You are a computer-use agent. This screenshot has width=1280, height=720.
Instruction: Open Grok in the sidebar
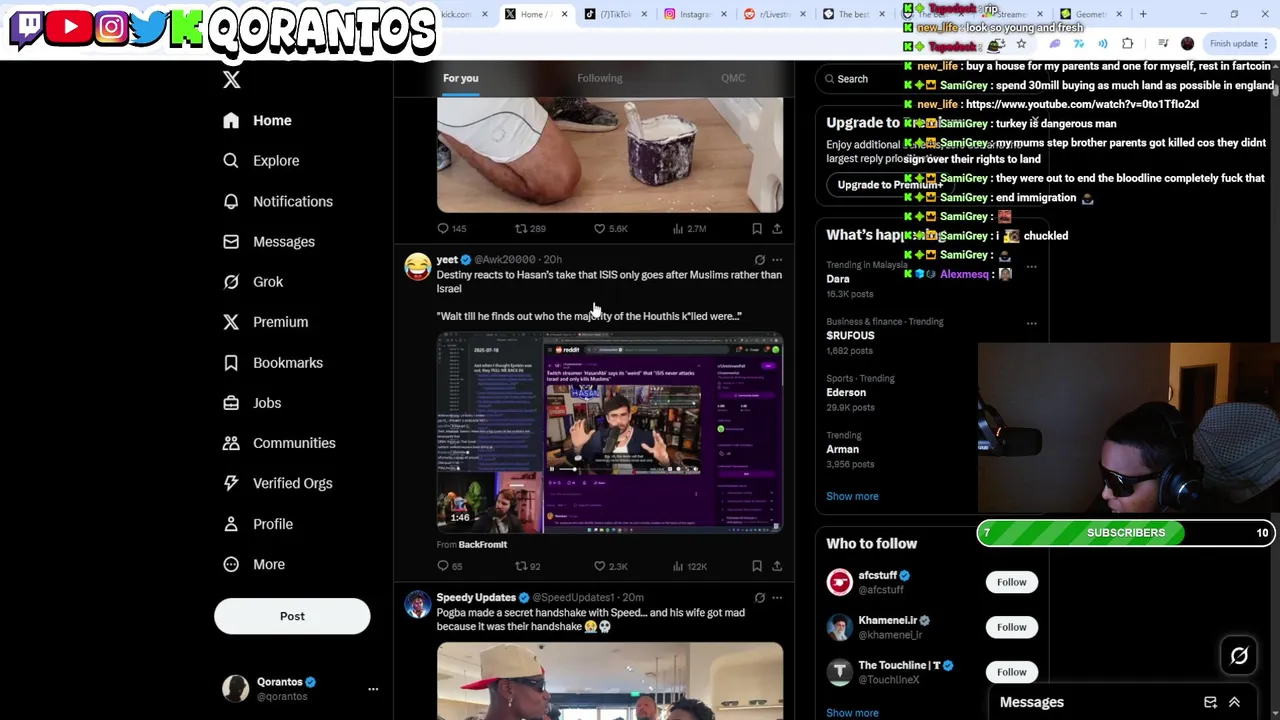click(254, 282)
